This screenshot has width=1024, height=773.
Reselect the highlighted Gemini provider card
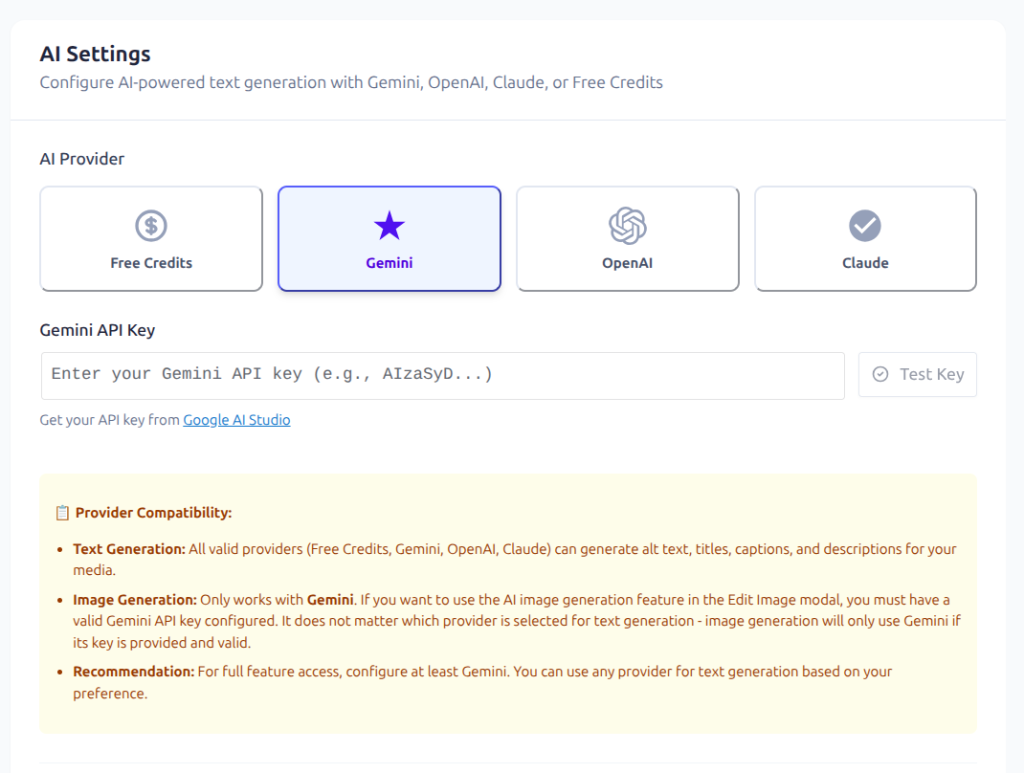coord(389,238)
